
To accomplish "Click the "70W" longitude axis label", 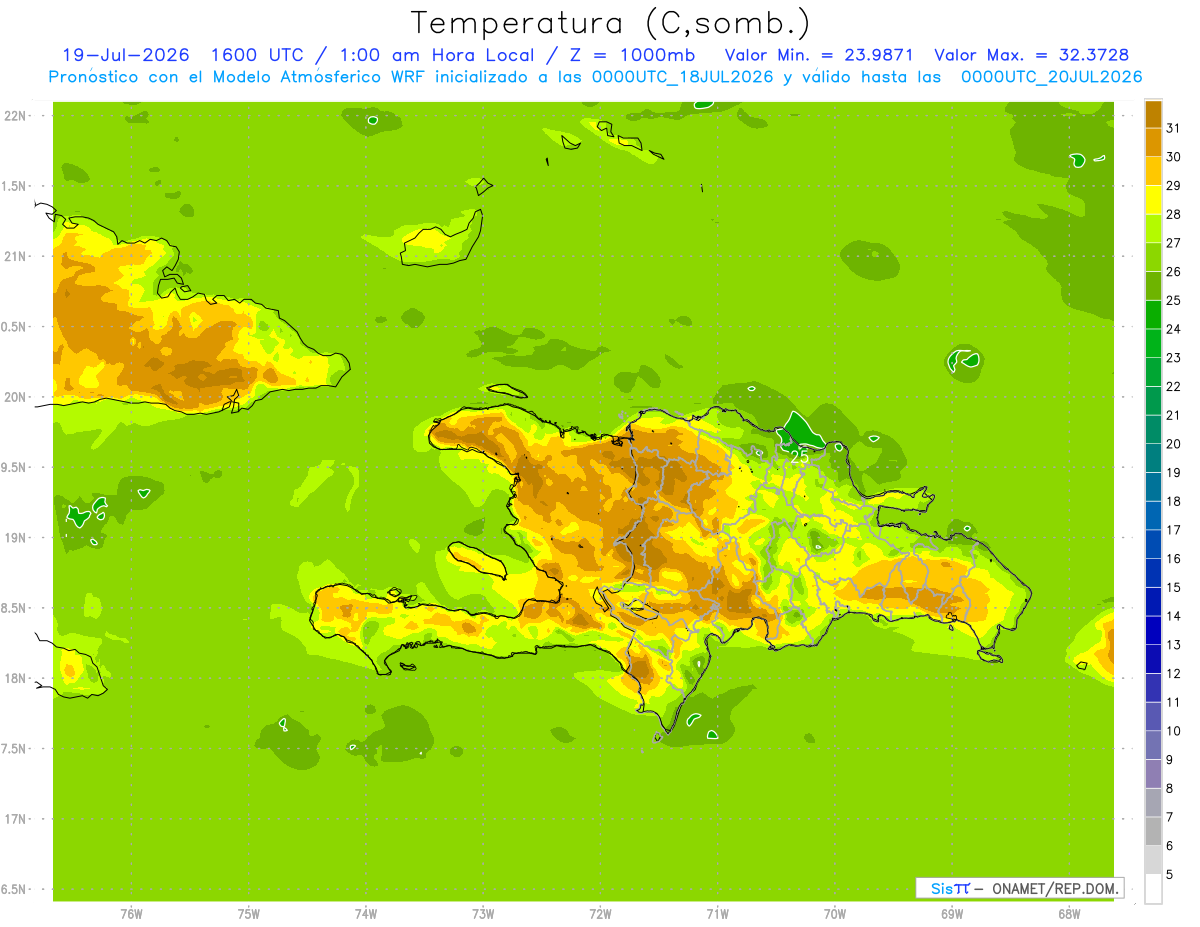I will [834, 914].
